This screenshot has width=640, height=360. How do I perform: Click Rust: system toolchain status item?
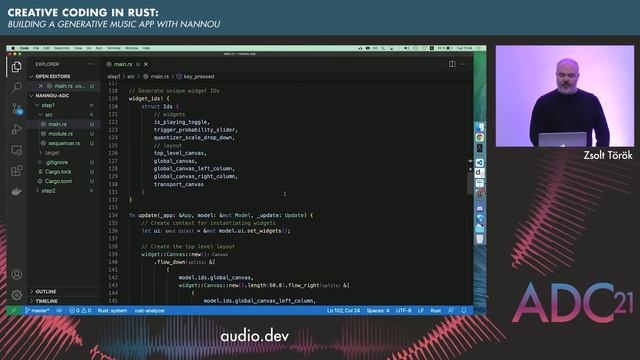(x=112, y=311)
